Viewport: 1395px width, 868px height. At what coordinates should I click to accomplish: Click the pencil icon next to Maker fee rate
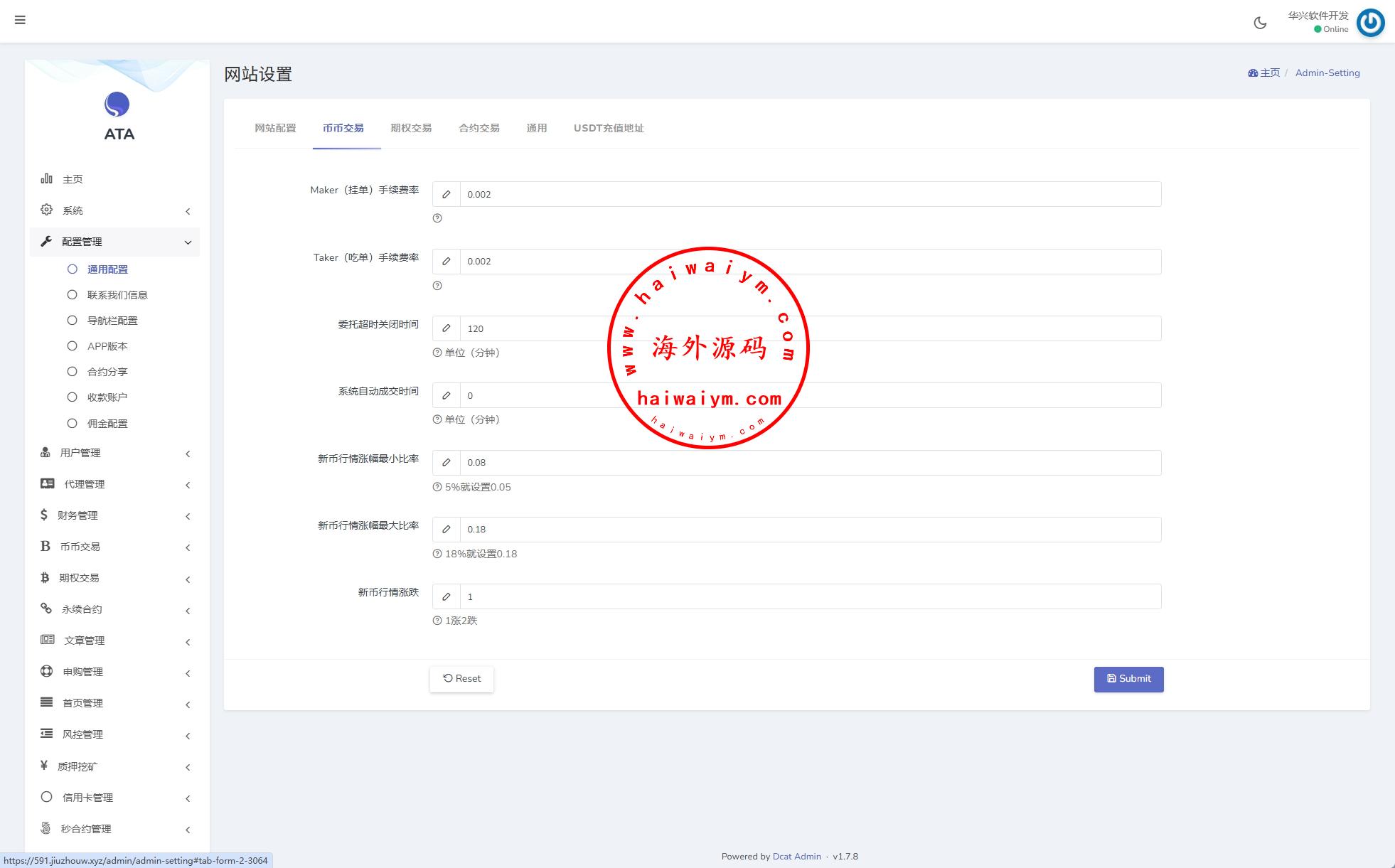[447, 194]
